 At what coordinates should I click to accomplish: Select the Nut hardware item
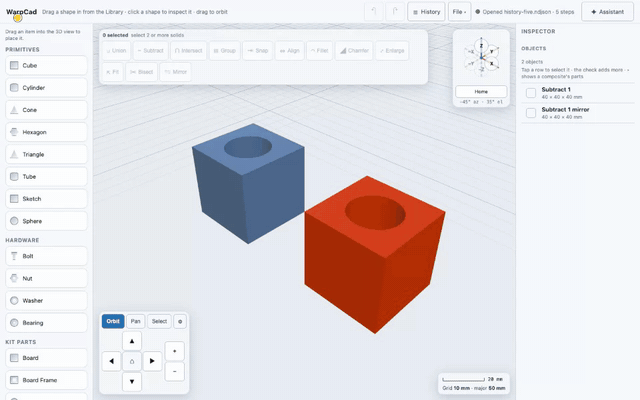coord(46,278)
